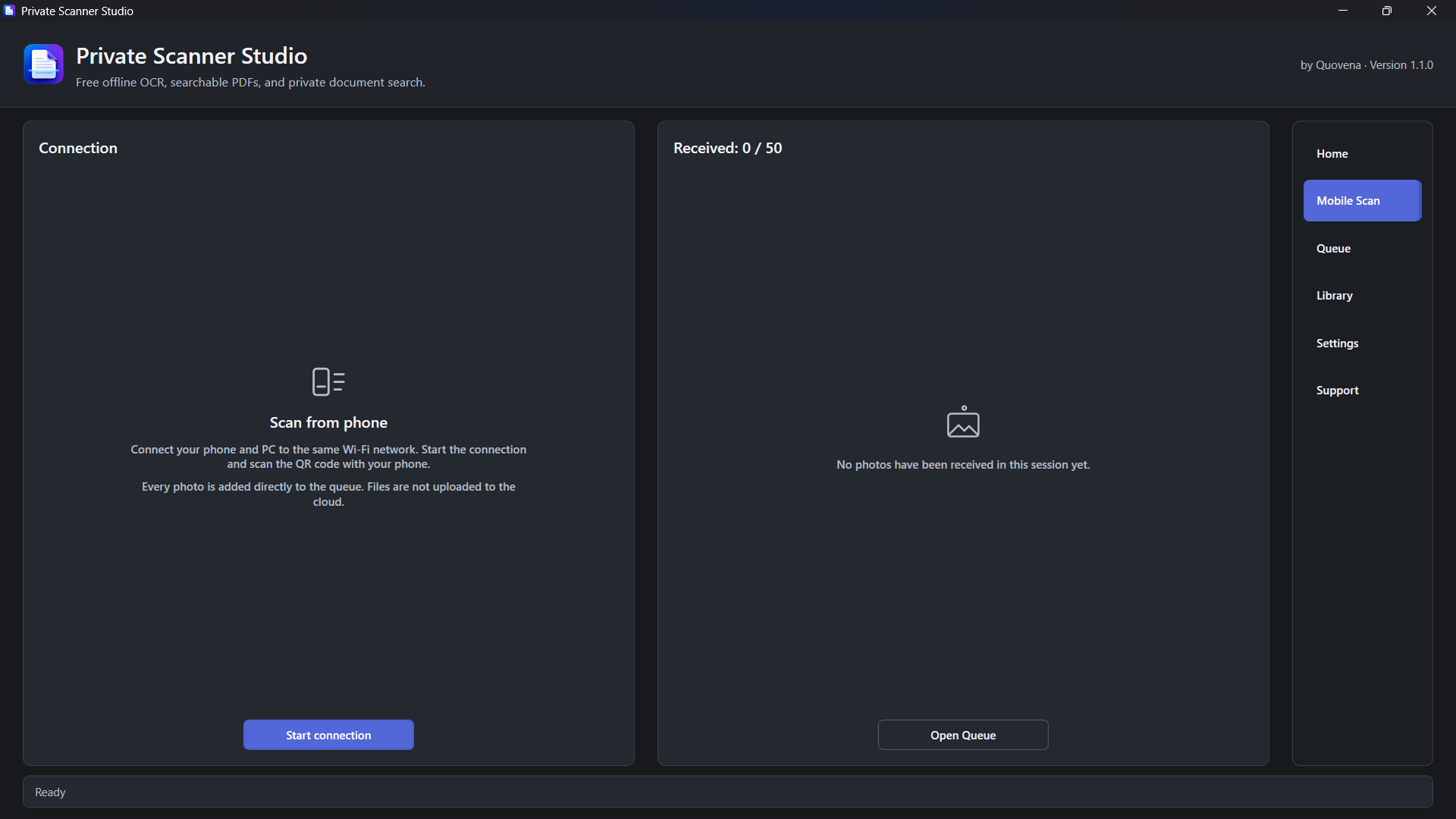Open the Settings section
This screenshot has width=1456, height=819.
coord(1362,343)
